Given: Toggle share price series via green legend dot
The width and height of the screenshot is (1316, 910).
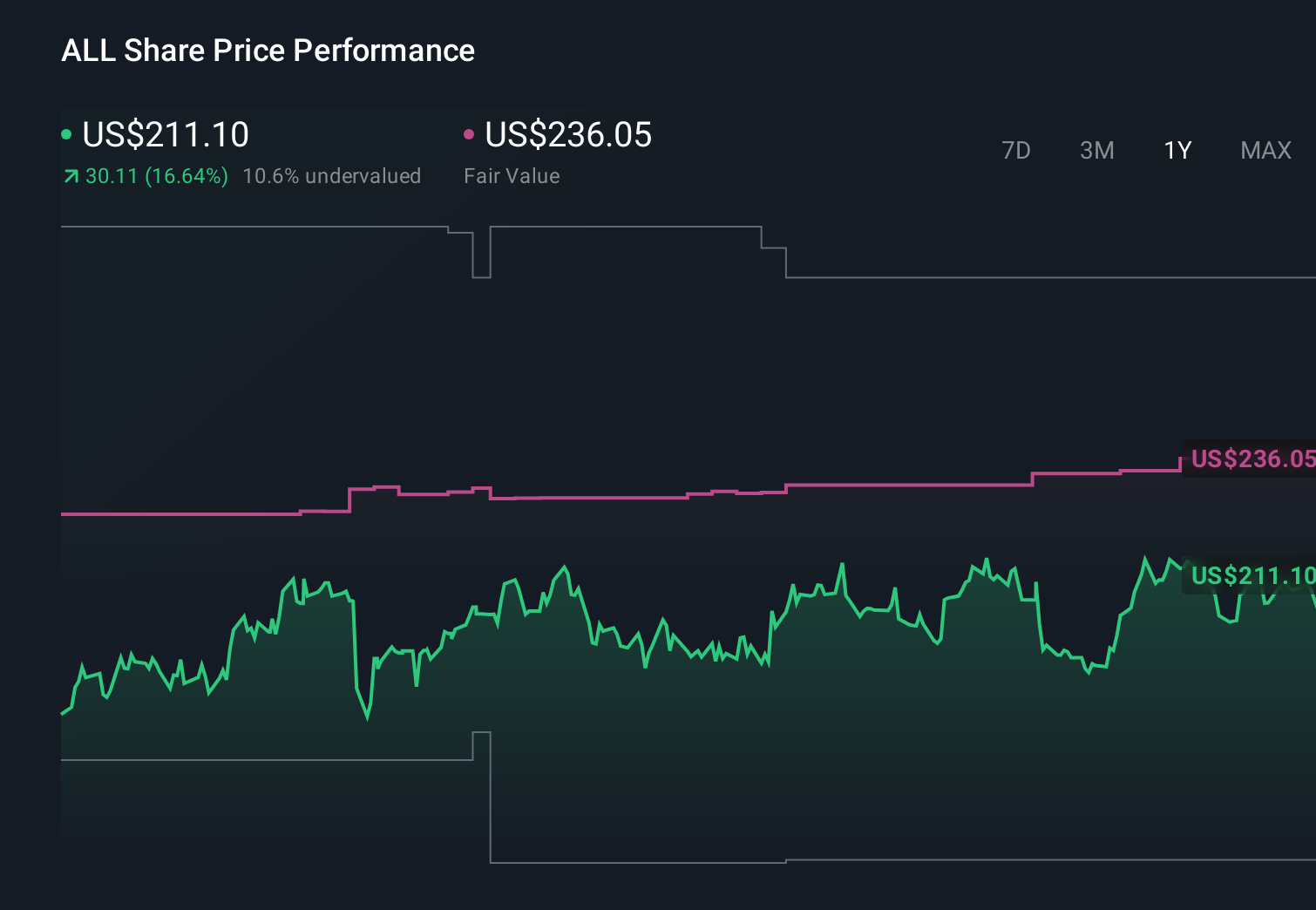Looking at the screenshot, I should point(66,133).
